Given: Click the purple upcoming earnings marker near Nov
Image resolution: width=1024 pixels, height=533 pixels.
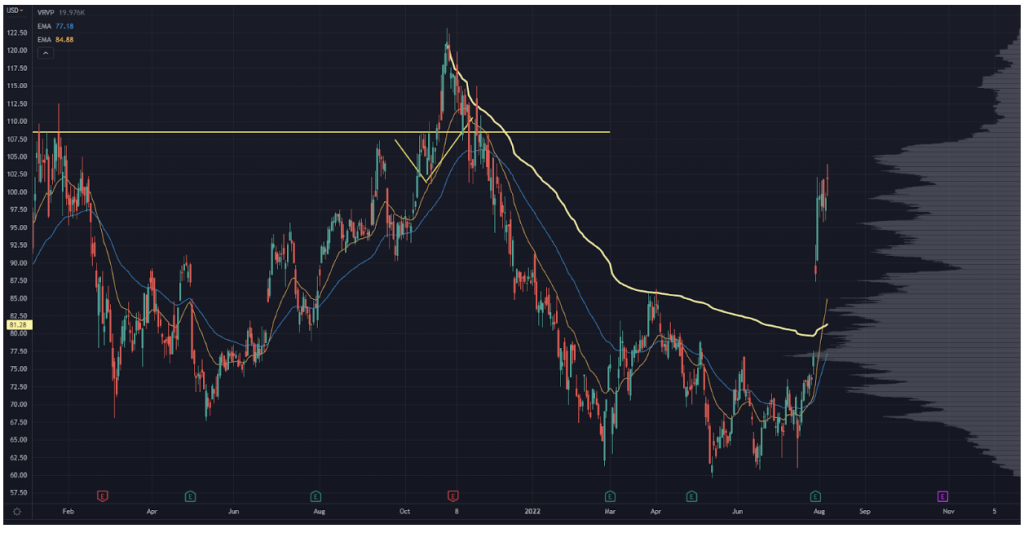Looking at the screenshot, I should pyautogui.click(x=942, y=496).
